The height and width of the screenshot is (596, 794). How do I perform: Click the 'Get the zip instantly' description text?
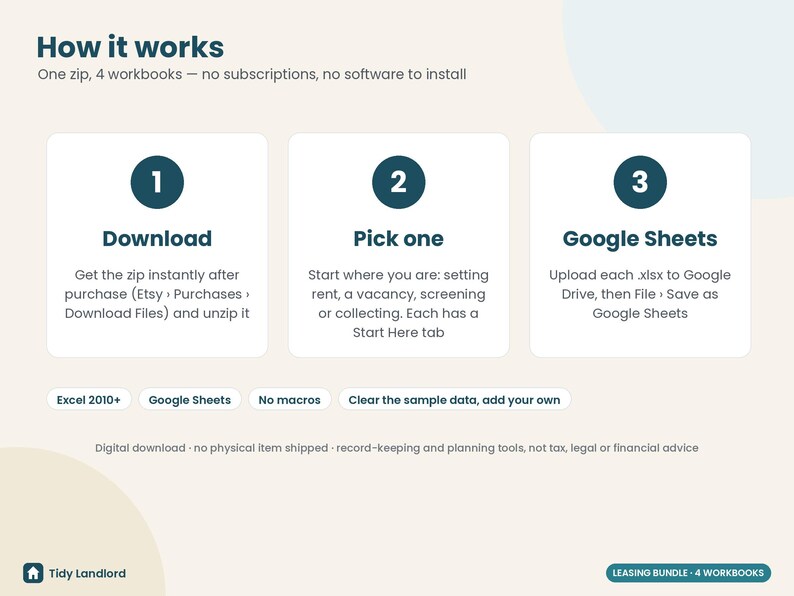157,294
